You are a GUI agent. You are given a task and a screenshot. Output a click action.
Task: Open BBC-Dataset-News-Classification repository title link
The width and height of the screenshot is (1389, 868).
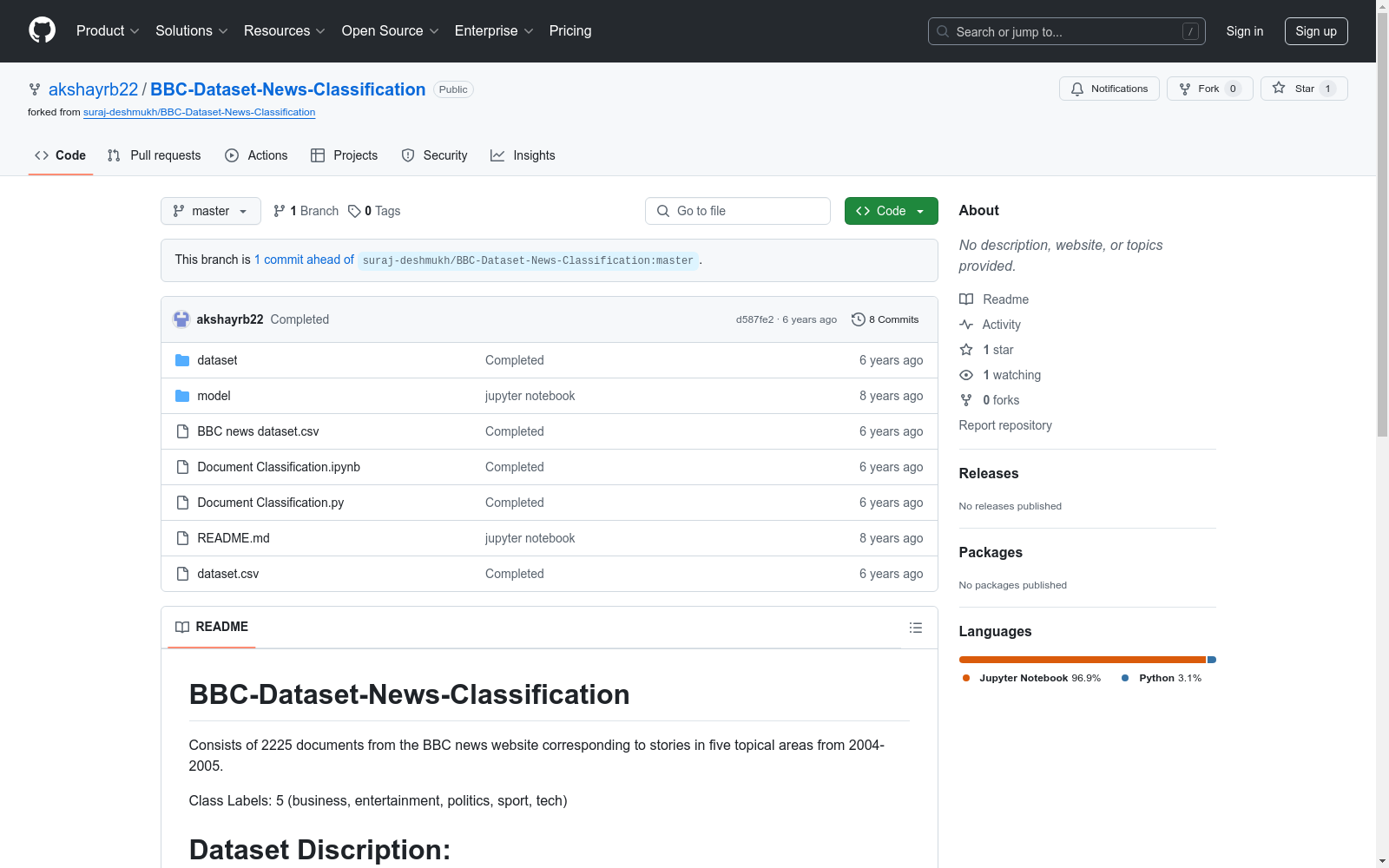(288, 89)
